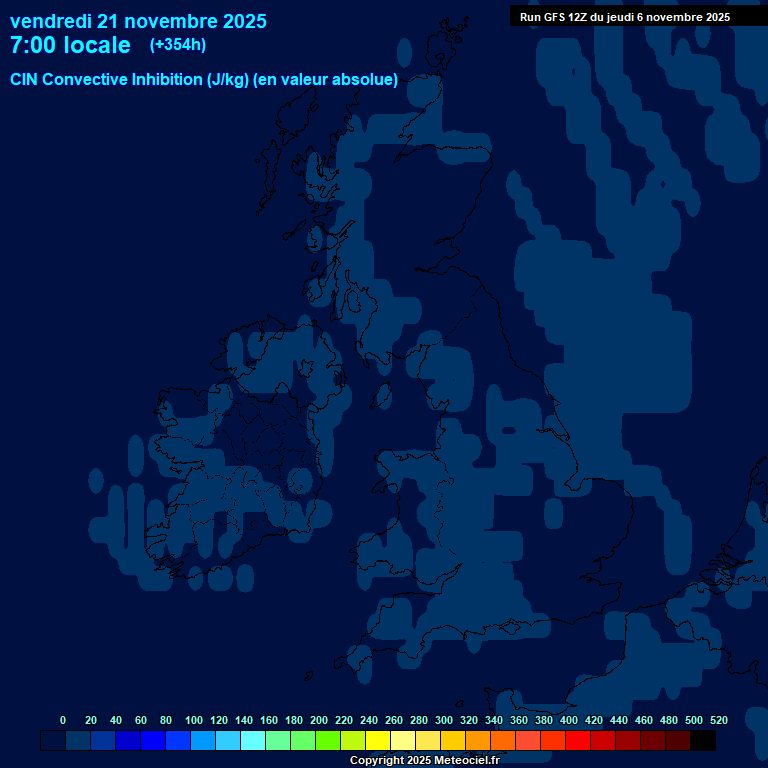Click the legend label '360'
The width and height of the screenshot is (768, 768).
coord(519,720)
